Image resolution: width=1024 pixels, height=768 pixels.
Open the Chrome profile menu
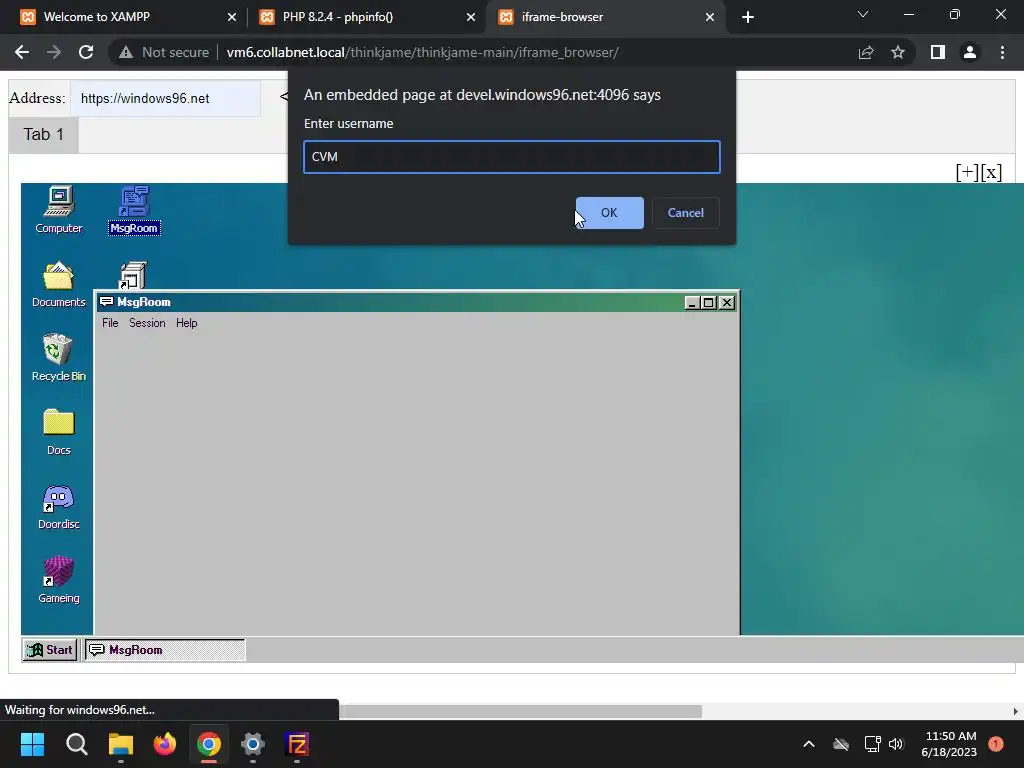tap(970, 52)
